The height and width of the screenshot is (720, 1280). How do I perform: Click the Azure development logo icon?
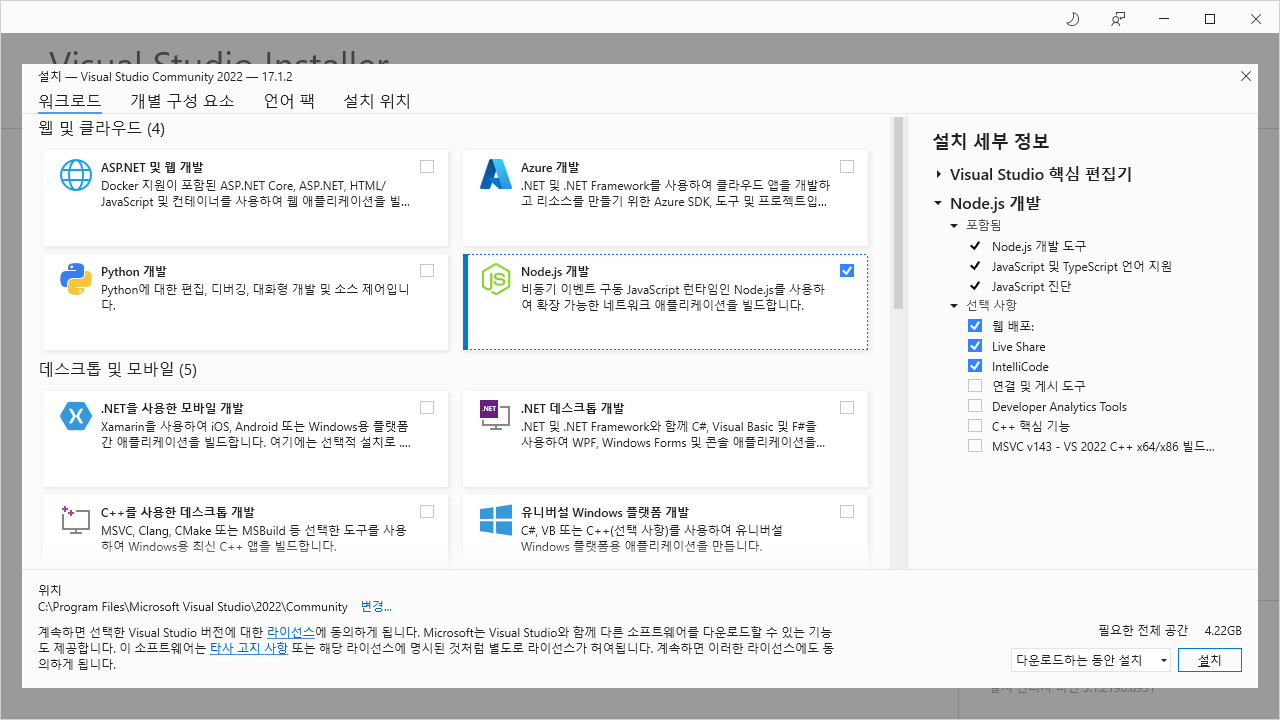(496, 175)
